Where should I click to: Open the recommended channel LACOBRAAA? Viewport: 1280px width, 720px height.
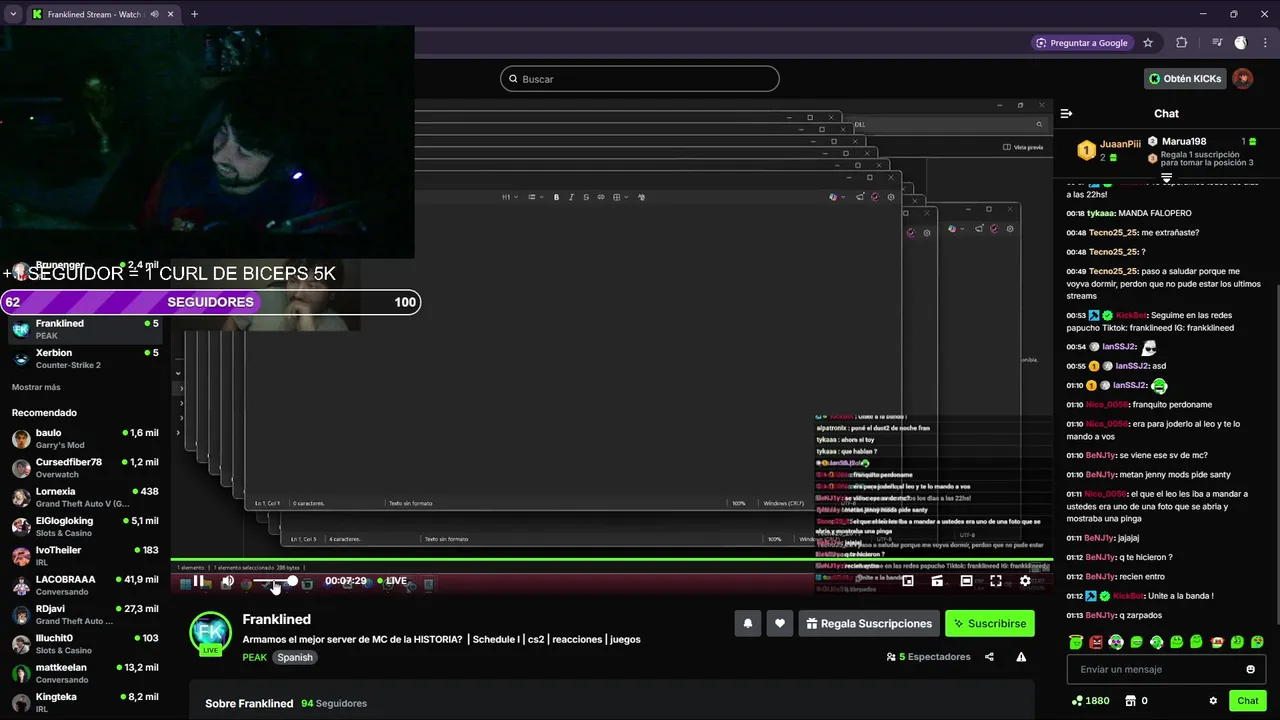pyautogui.click(x=85, y=584)
